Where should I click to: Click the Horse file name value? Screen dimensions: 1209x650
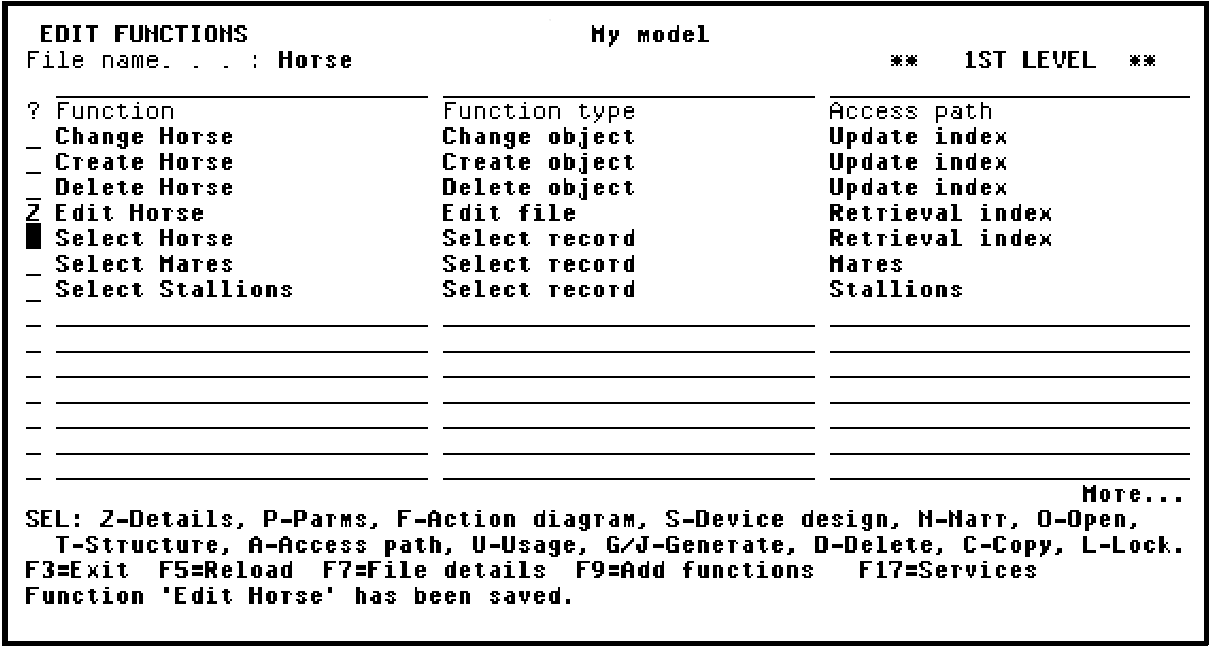click(315, 61)
